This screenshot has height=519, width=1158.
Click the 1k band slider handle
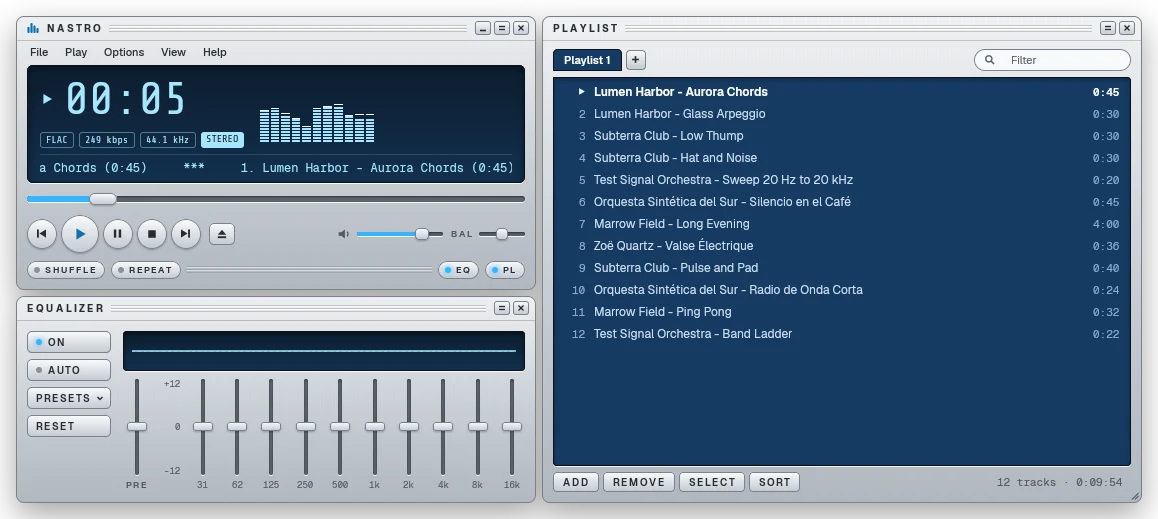(374, 427)
